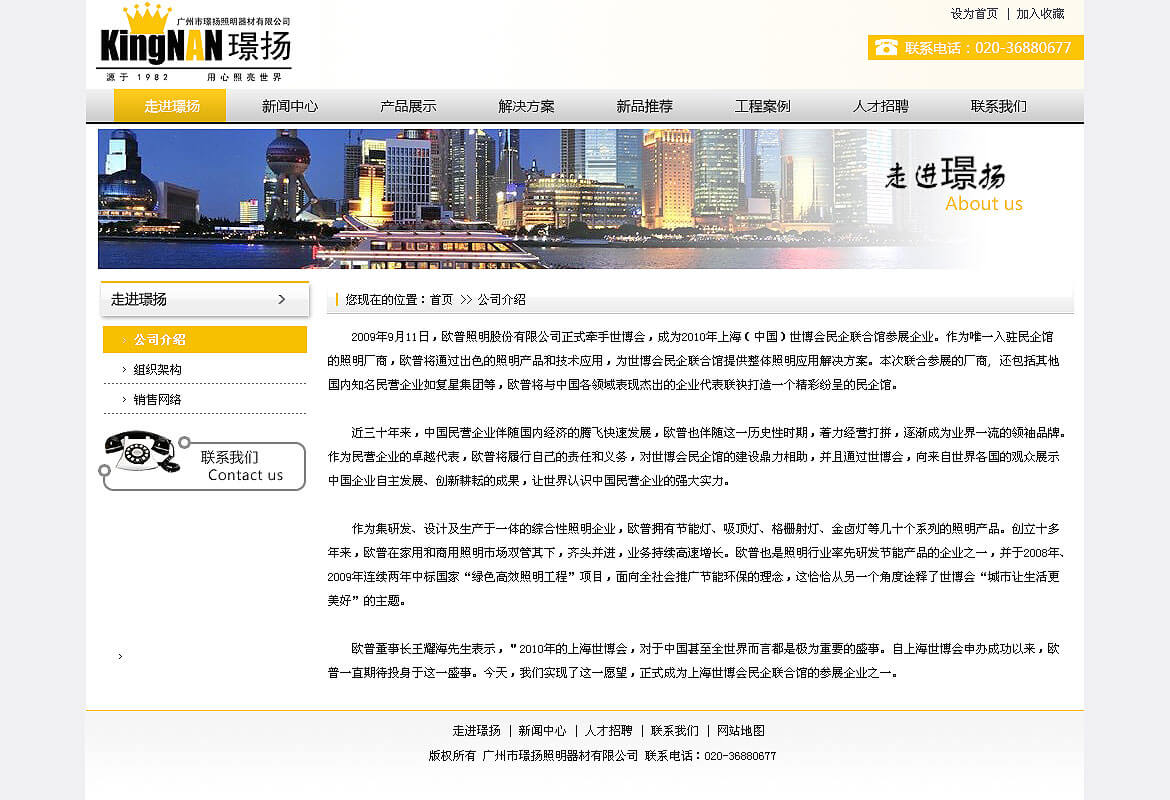Viewport: 1170px width, 800px height.
Task: Click the 公司介绍 breadcrumb text
Action: tap(501, 299)
